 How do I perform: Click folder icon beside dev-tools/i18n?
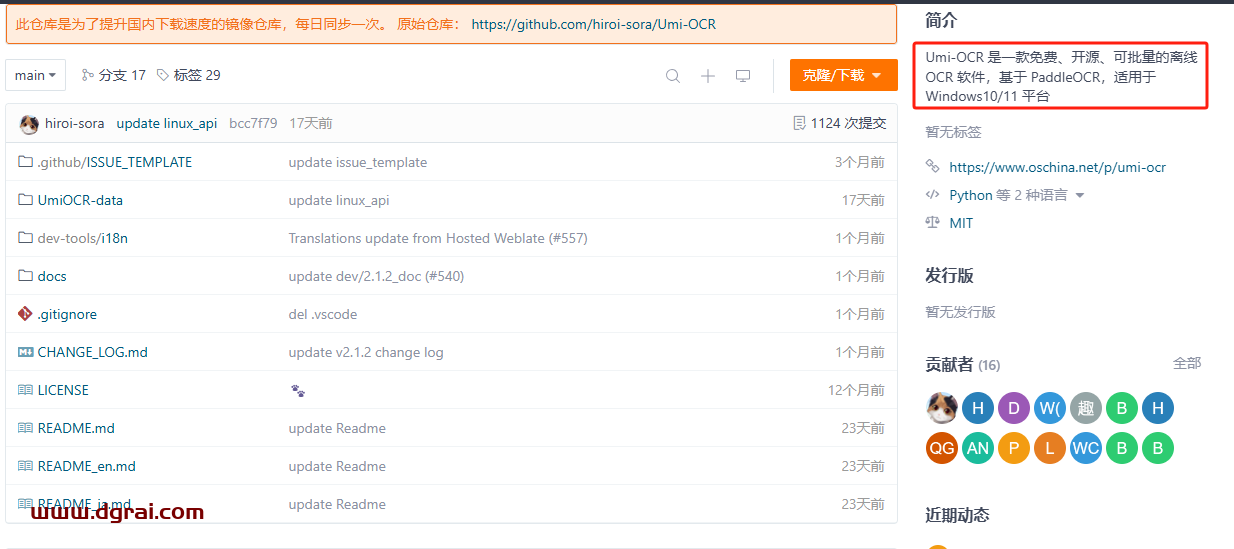[25, 238]
